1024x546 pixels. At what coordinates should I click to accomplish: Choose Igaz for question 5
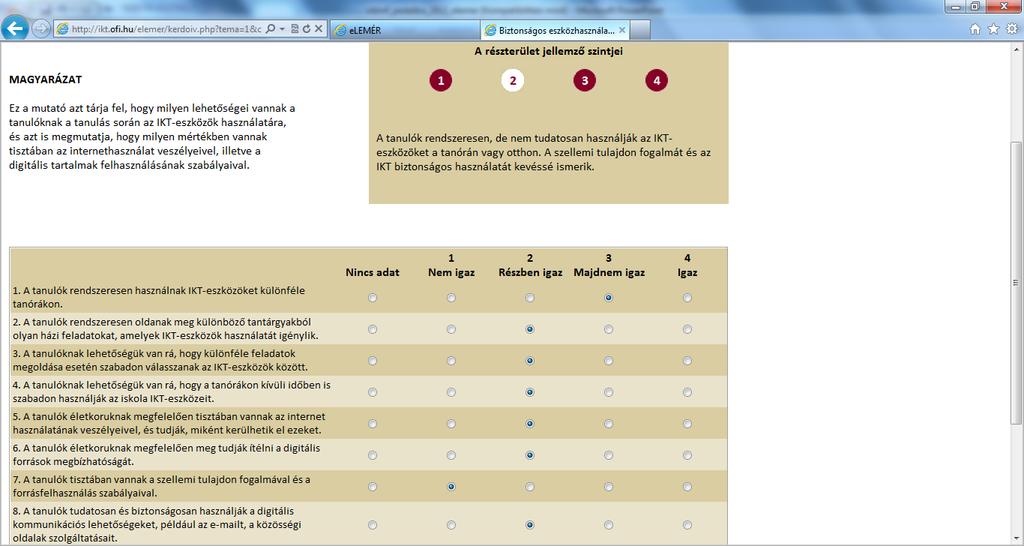(x=687, y=424)
